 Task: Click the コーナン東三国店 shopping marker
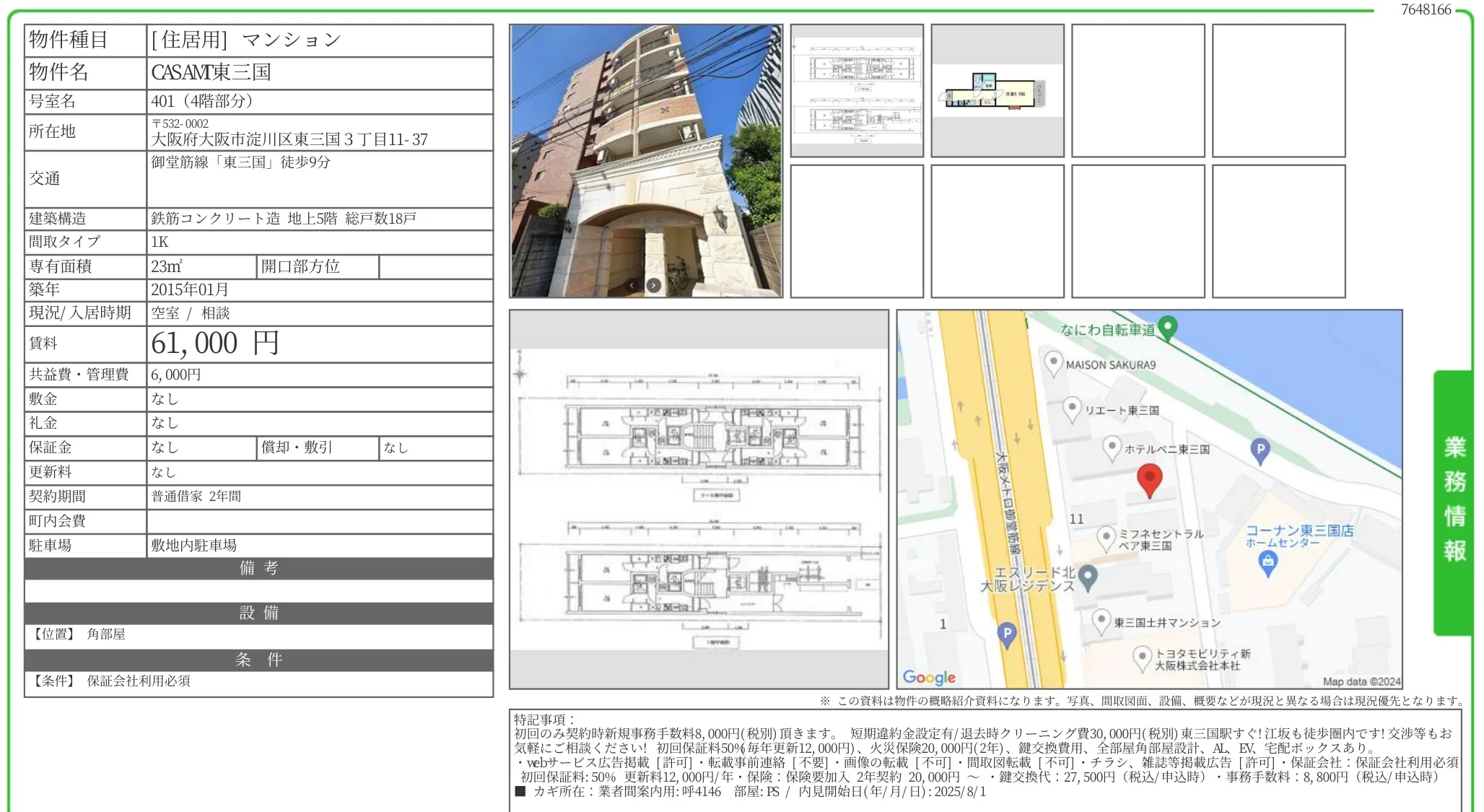pyautogui.click(x=1267, y=562)
